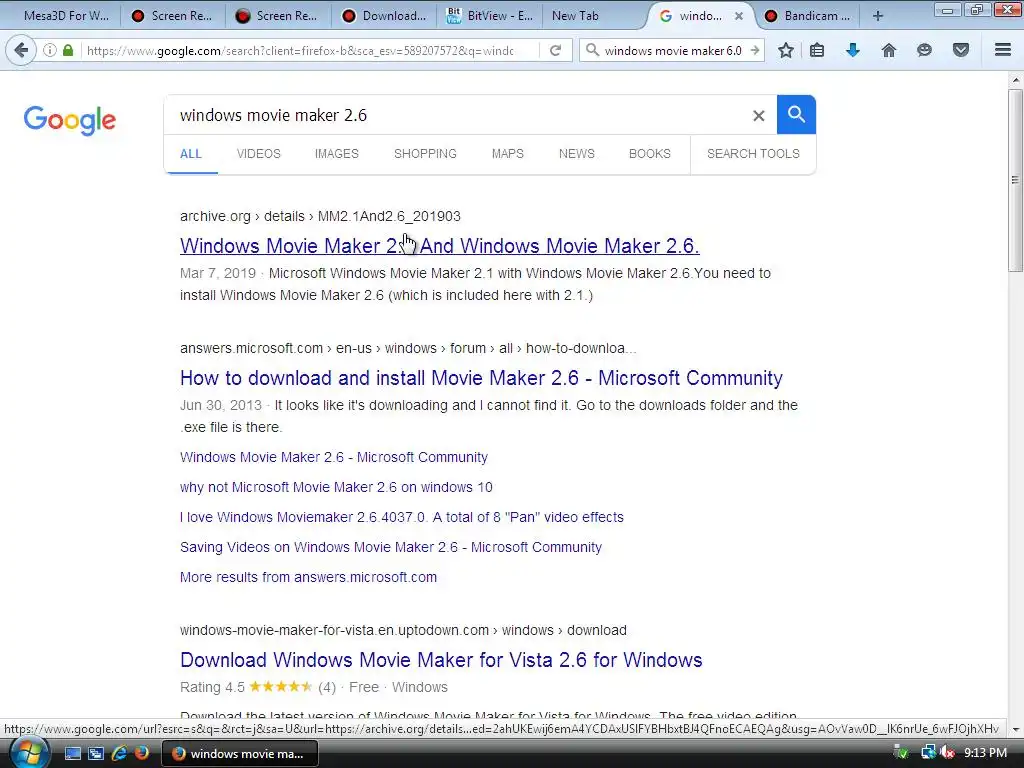The width and height of the screenshot is (1024, 768).
Task: Open Download Windows Movie Maker for Vista result
Action: click(x=441, y=660)
